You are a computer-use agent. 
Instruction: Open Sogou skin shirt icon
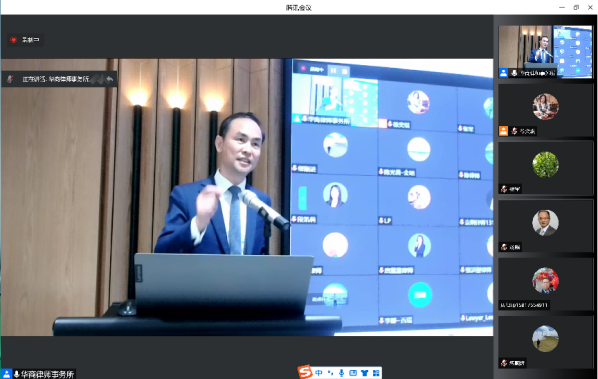click(365, 373)
